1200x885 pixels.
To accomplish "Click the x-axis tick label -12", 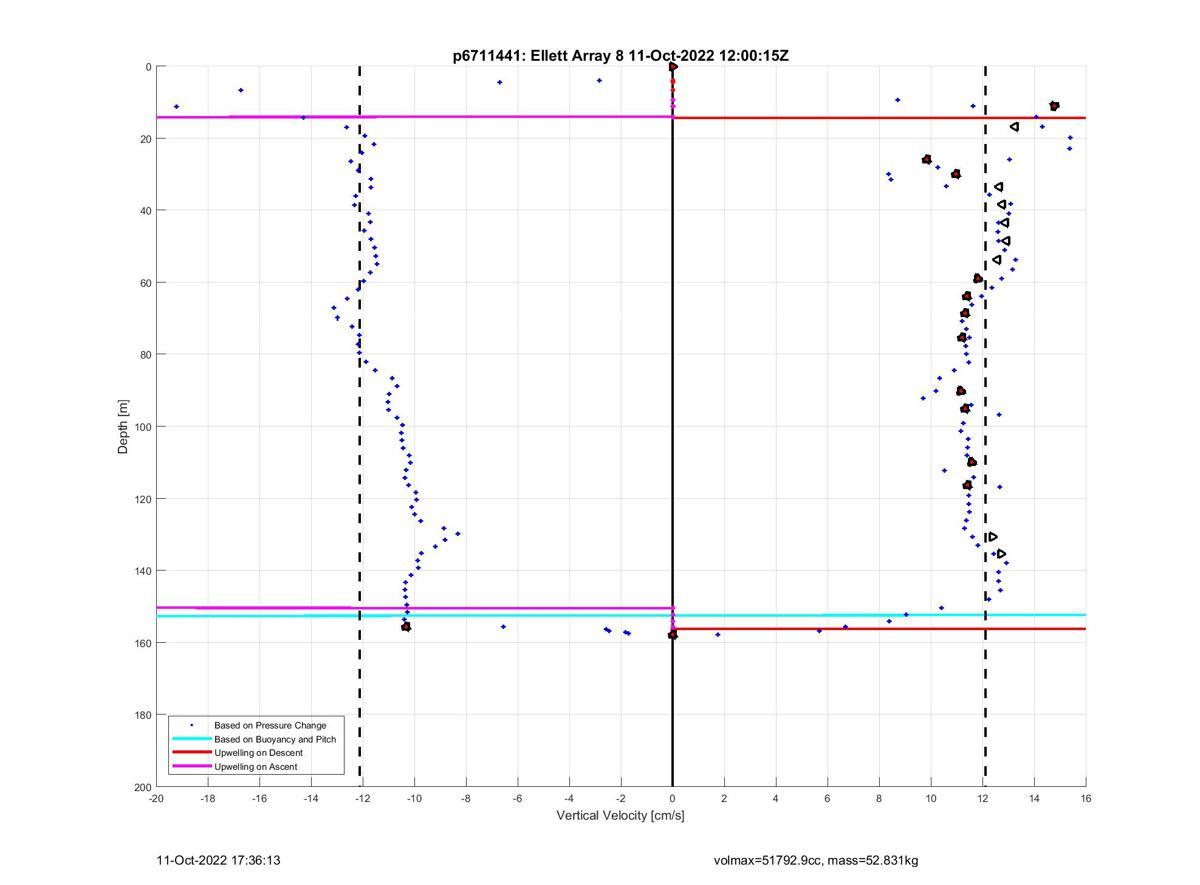I will coord(363,798).
